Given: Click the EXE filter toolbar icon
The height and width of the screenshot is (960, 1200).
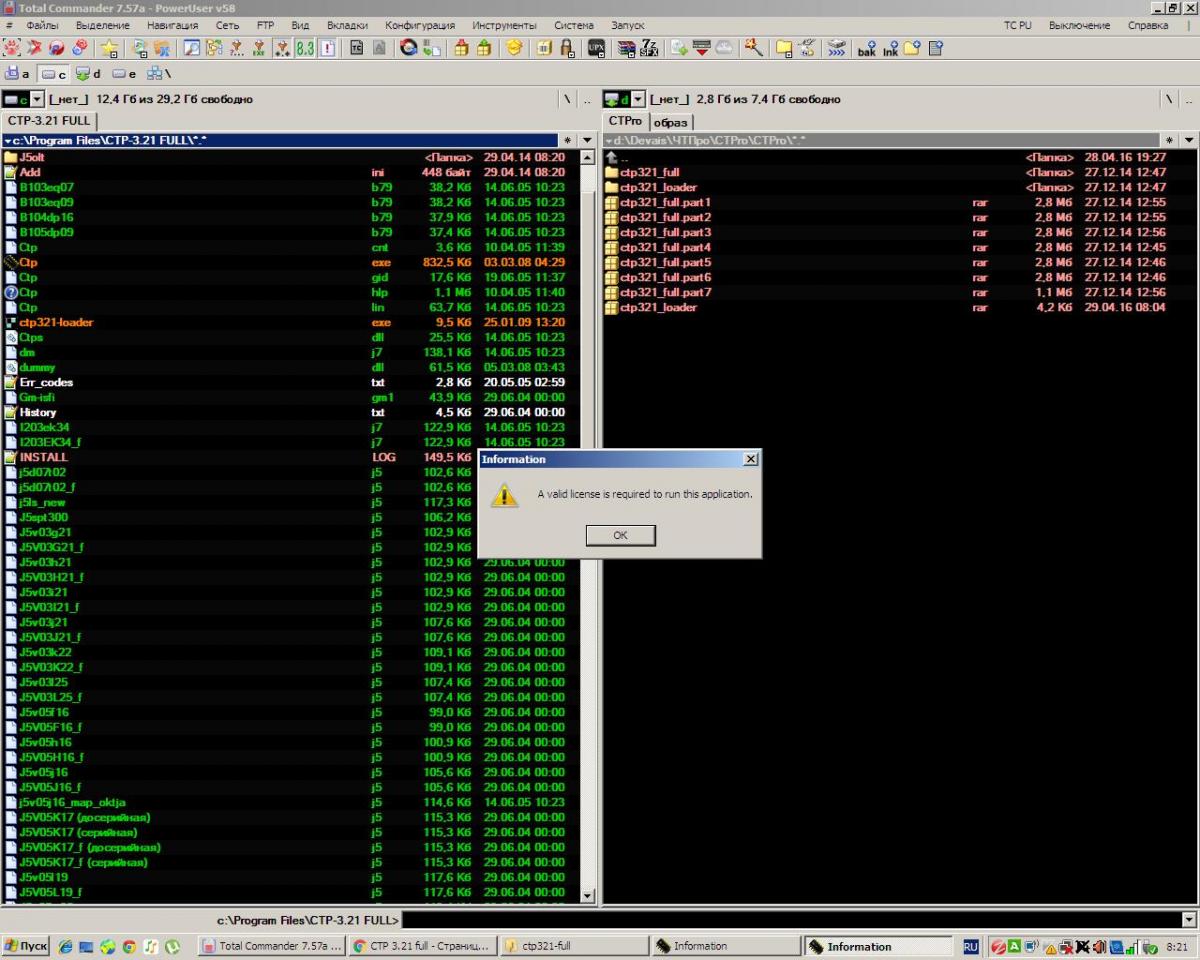Looking at the screenshot, I should click(259, 48).
